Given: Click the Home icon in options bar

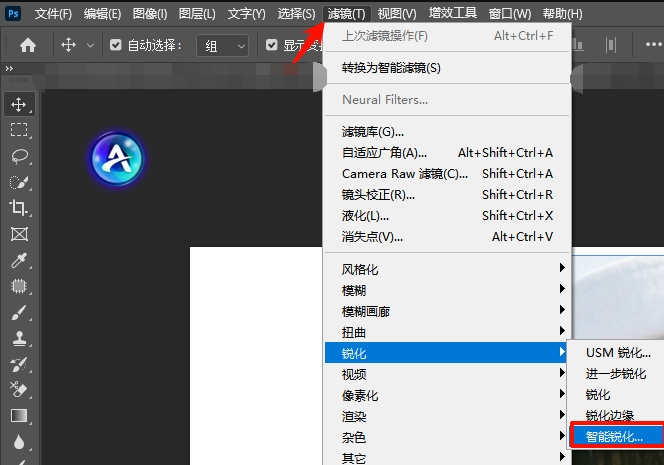Looking at the screenshot, I should coord(28,45).
